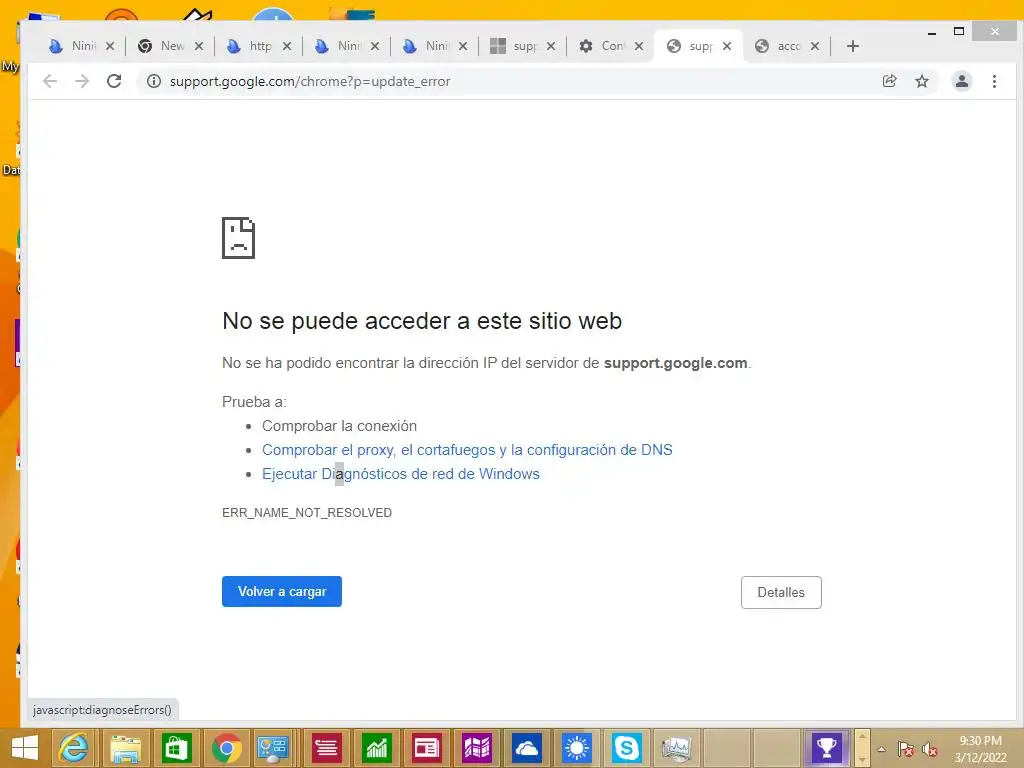Screen dimensions: 1024x768
Task: Reload the page with the refresh icon
Action: pyautogui.click(x=114, y=81)
